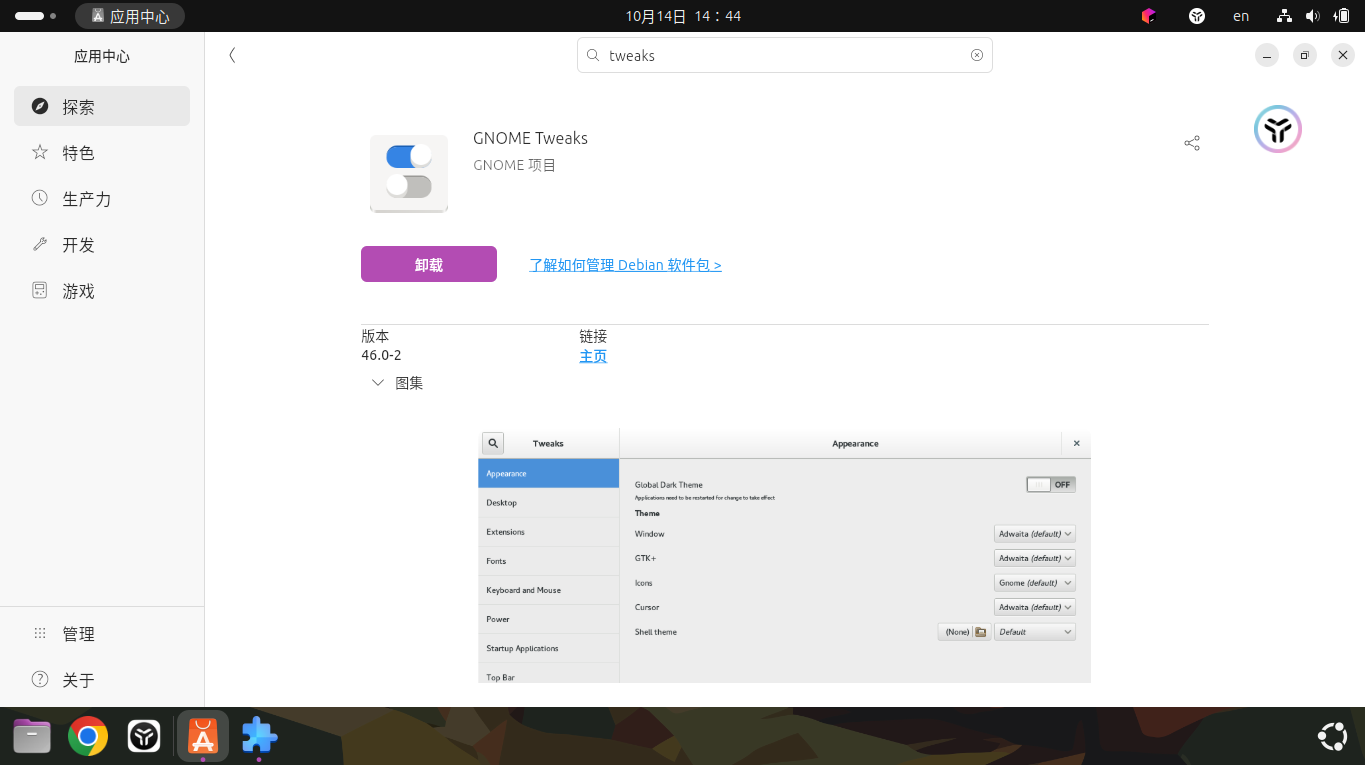This screenshot has height=765, width=1365.
Task: Open the 主页 link
Action: tap(593, 356)
